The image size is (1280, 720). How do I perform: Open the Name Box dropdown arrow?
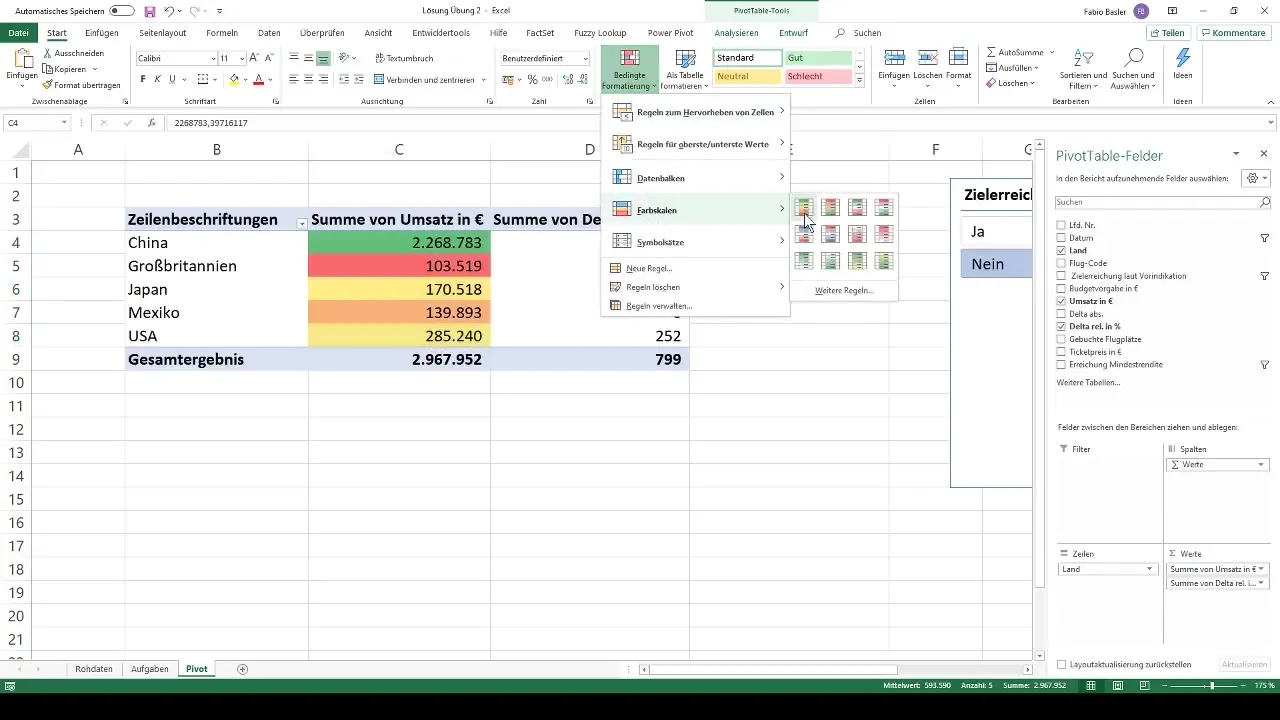coord(64,123)
